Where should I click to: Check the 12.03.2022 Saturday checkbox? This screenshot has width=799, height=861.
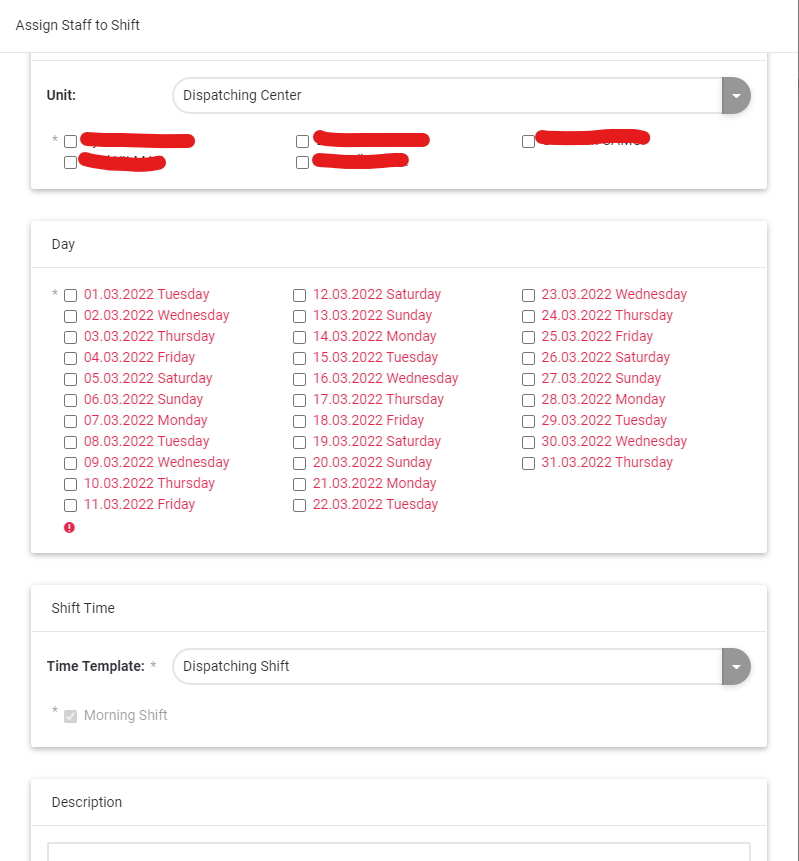(299, 295)
